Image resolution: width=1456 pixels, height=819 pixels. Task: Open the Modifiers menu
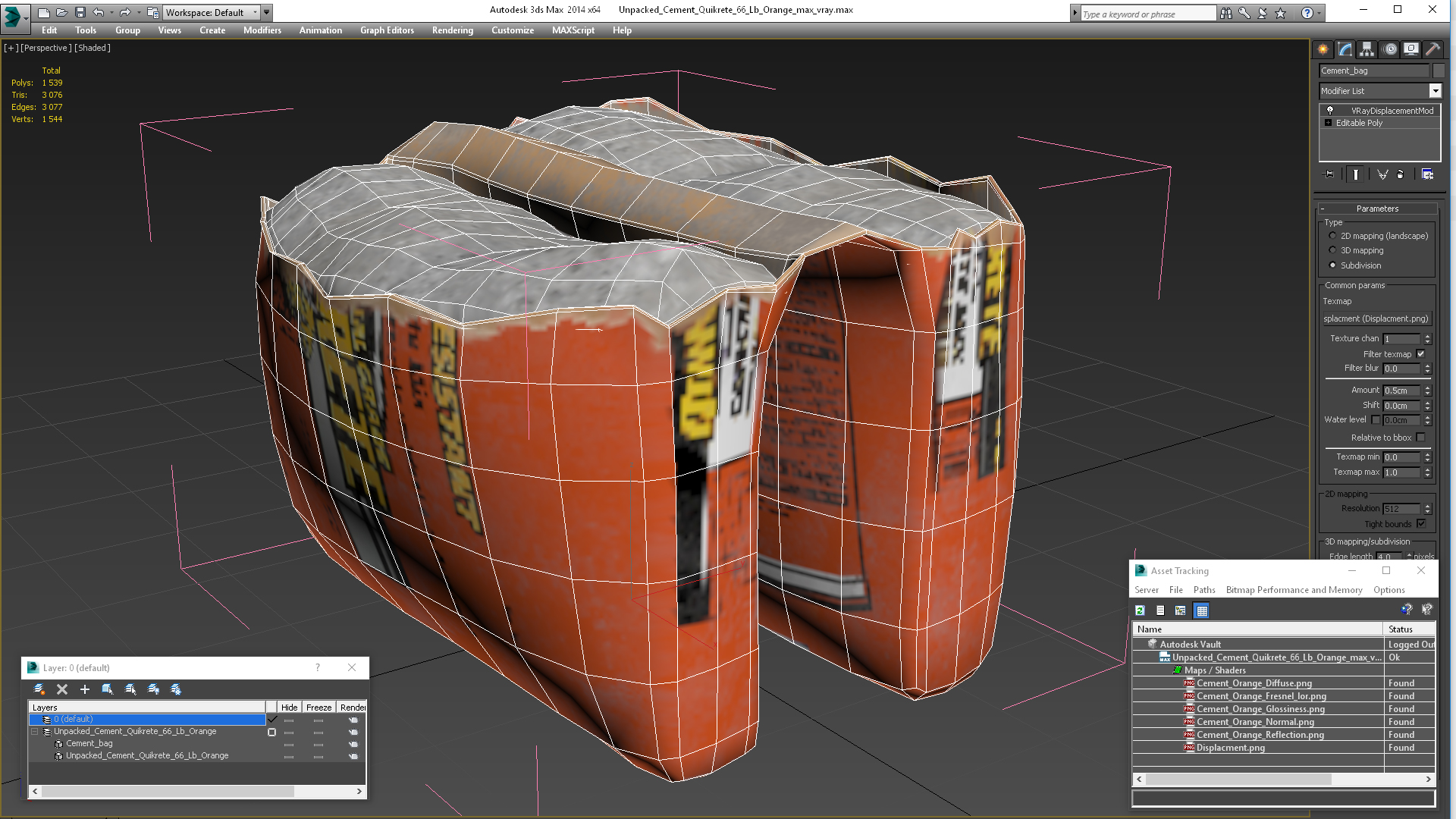[262, 30]
